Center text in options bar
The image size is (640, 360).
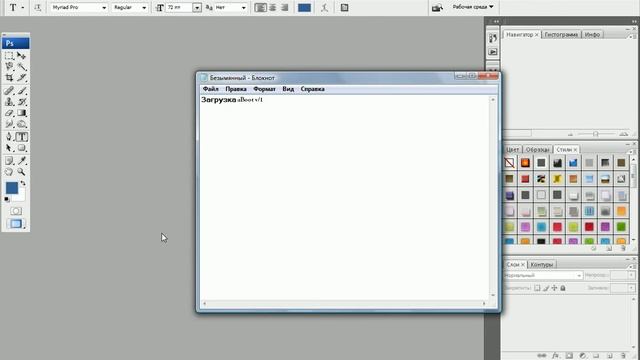pyautogui.click(x=273, y=7)
